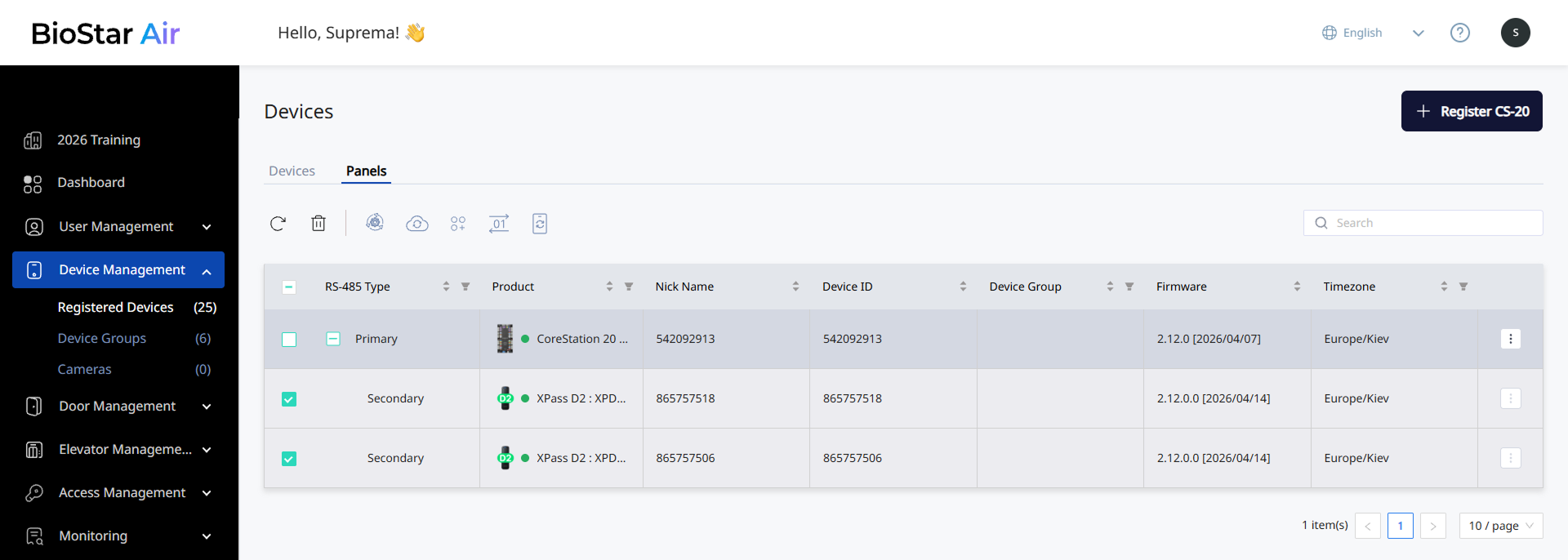Click the refresh icon in the toolbar
Viewport: 1568px width, 560px height.
point(278,224)
